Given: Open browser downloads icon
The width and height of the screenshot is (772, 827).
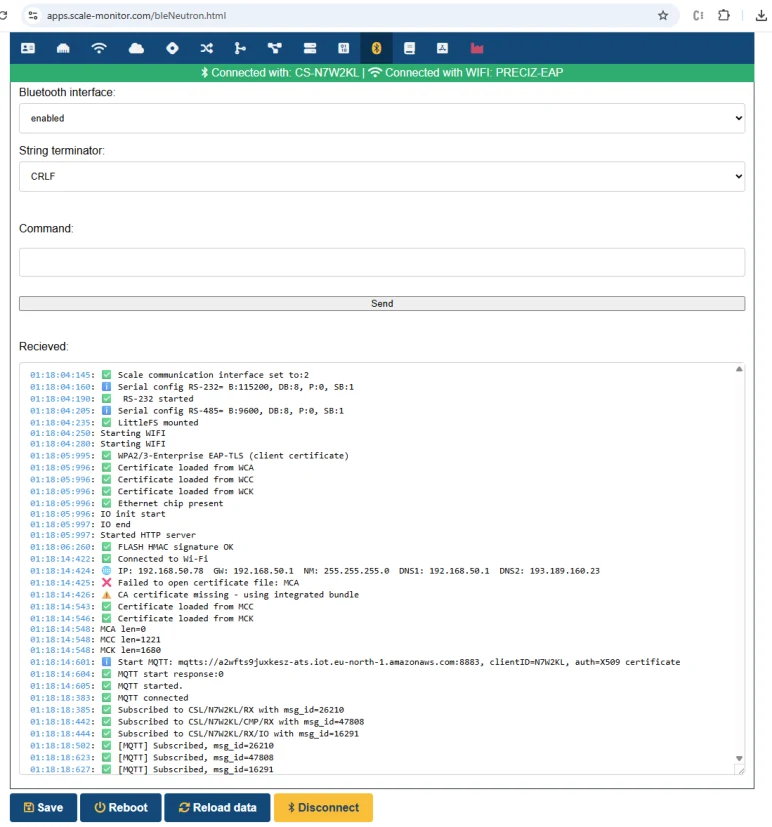Looking at the screenshot, I should [761, 15].
